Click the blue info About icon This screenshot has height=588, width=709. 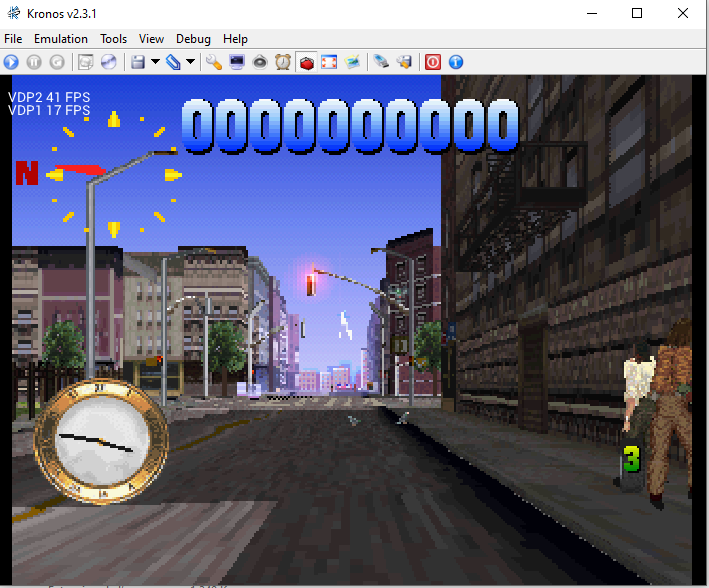[456, 62]
